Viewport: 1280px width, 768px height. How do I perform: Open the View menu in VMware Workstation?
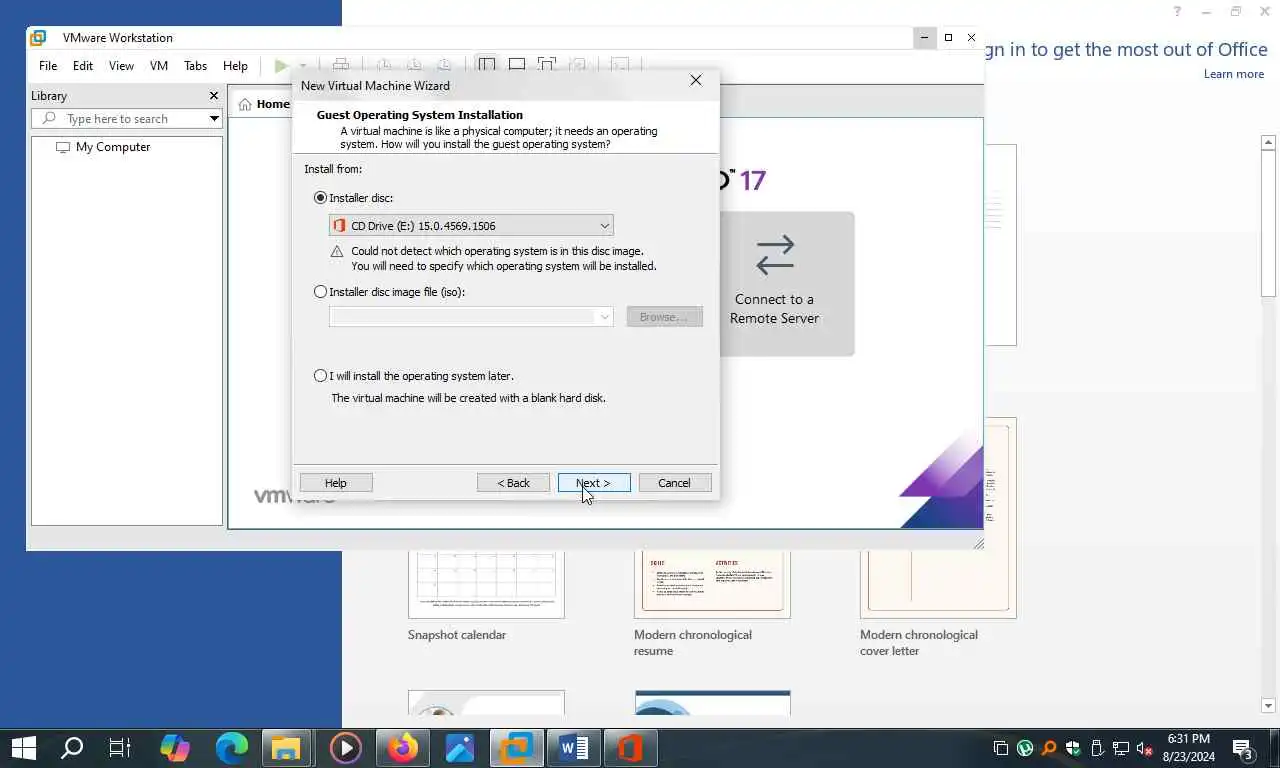point(121,66)
